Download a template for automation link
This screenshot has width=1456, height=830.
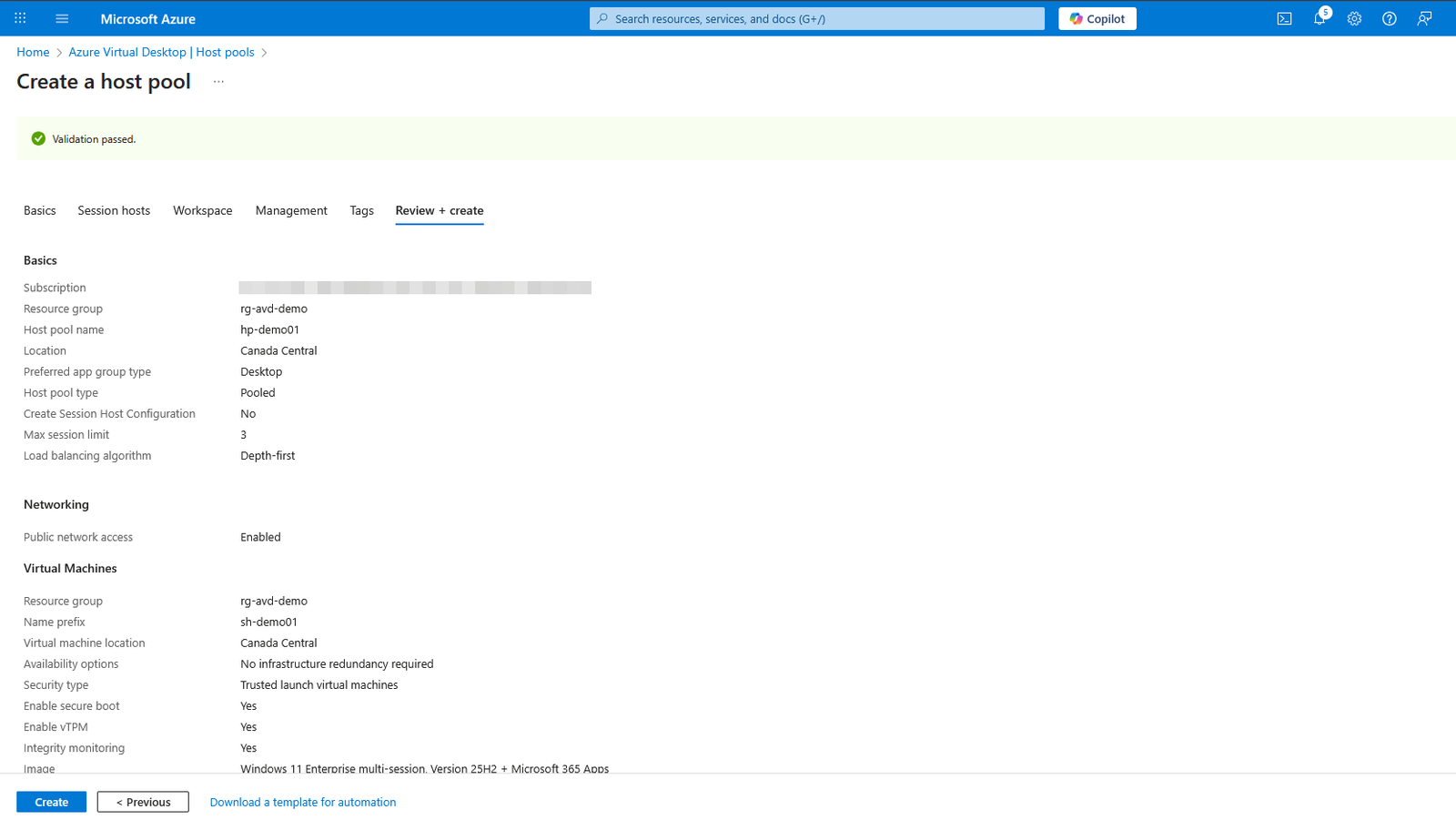[303, 802]
